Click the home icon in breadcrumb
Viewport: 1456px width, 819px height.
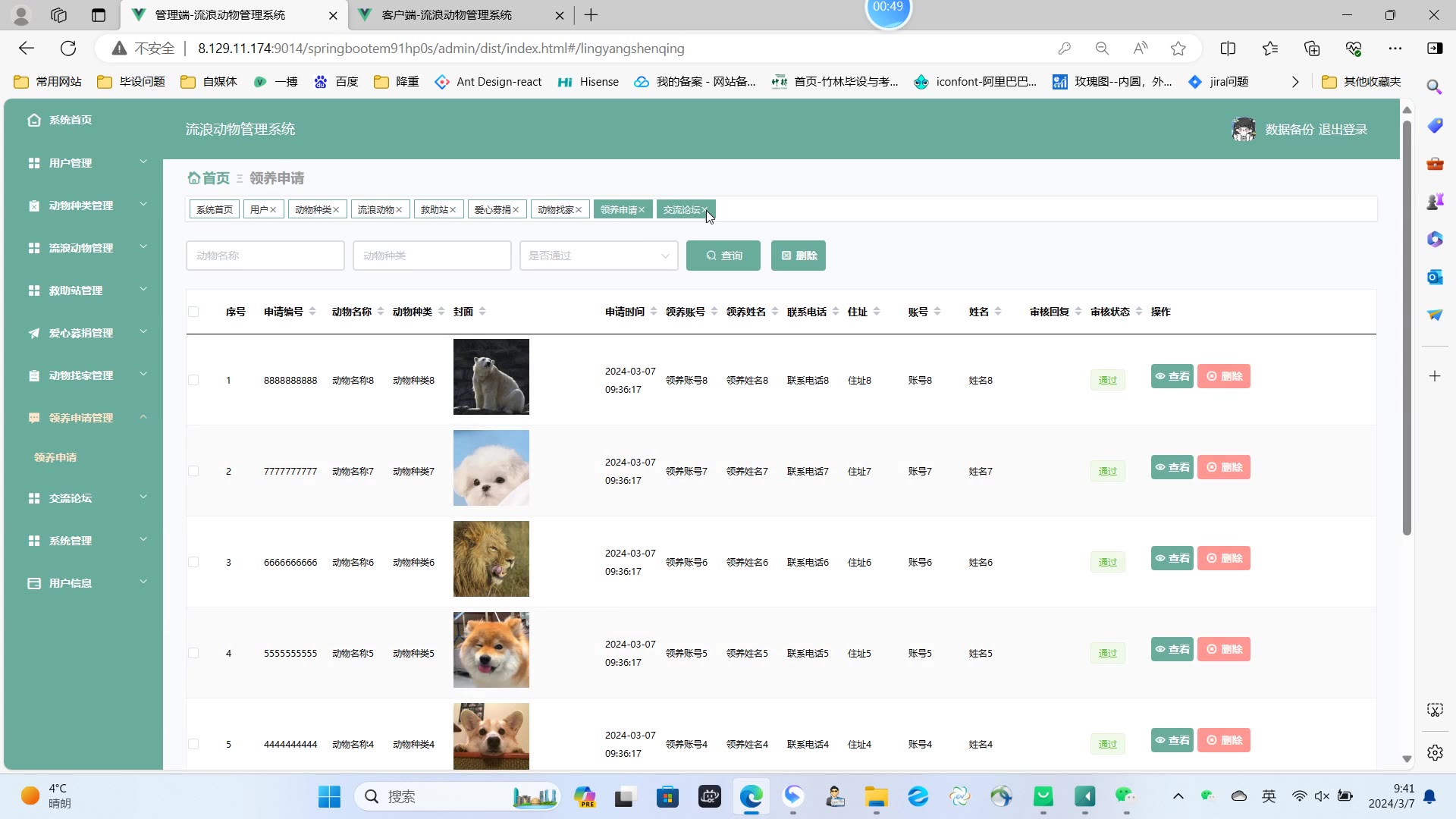tap(194, 178)
